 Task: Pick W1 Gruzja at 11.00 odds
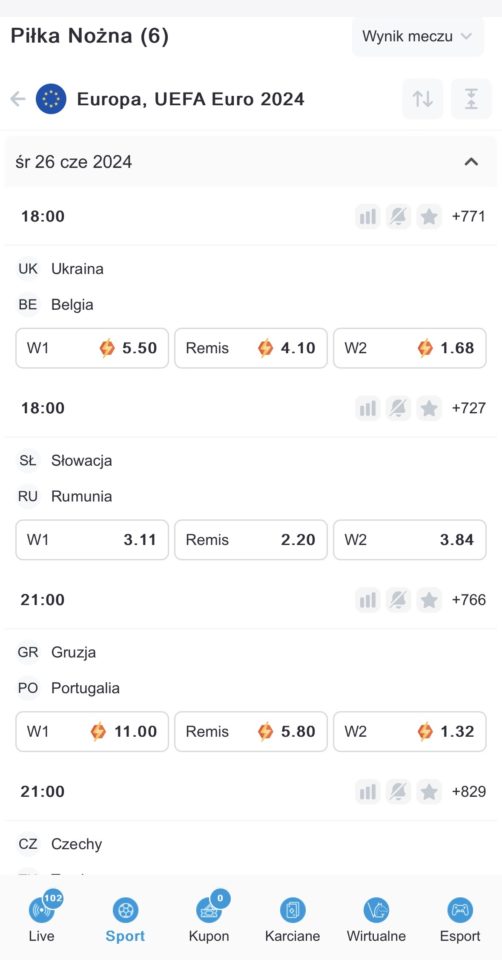click(92, 732)
